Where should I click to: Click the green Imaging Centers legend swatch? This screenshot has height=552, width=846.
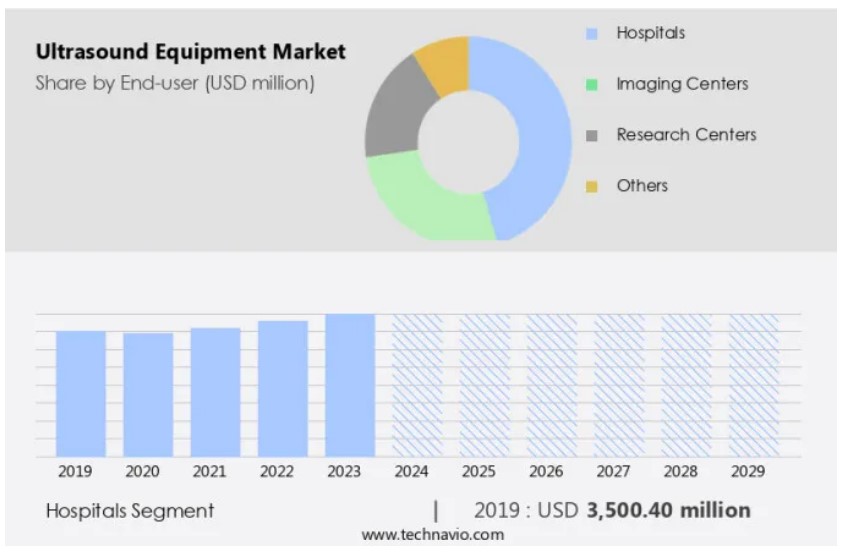tap(591, 85)
